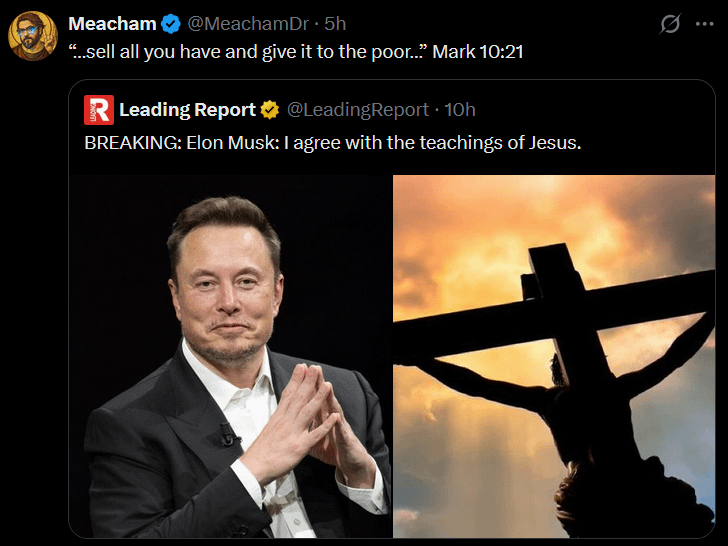Click the Leading Report account name
Viewport: 728px width, 546px height.
(187, 110)
